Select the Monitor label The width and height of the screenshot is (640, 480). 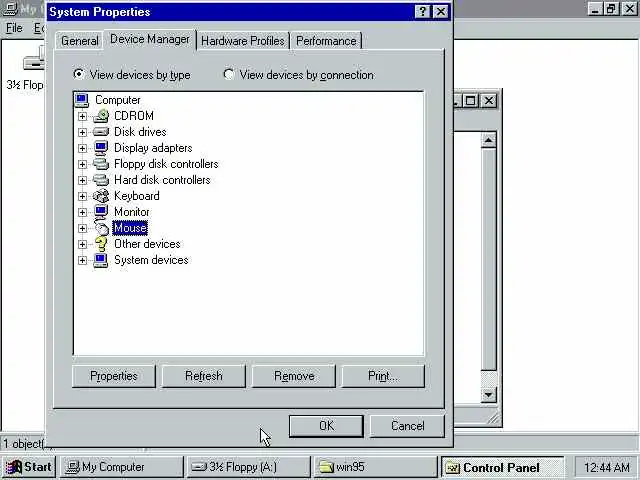pyautogui.click(x=131, y=212)
